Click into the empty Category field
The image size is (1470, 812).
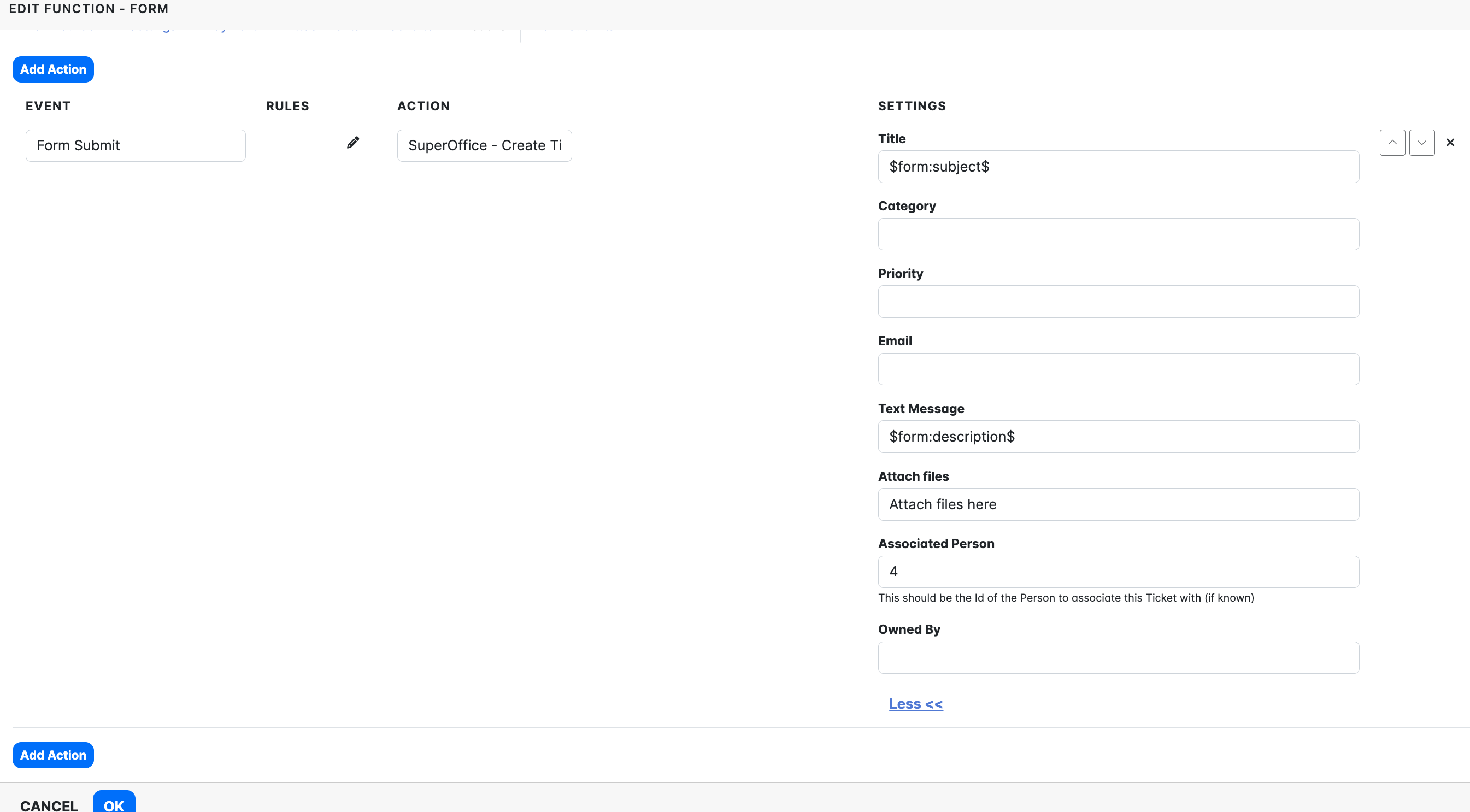pos(1118,234)
